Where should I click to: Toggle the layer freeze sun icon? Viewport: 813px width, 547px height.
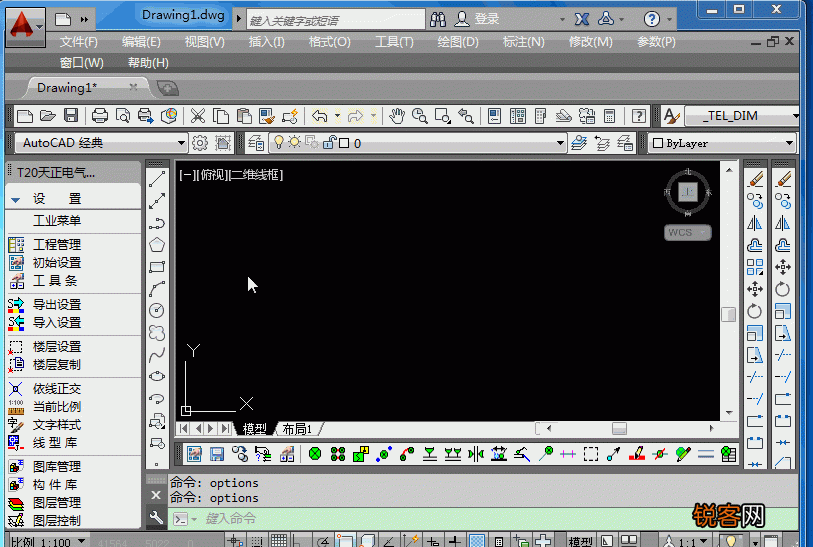point(295,142)
